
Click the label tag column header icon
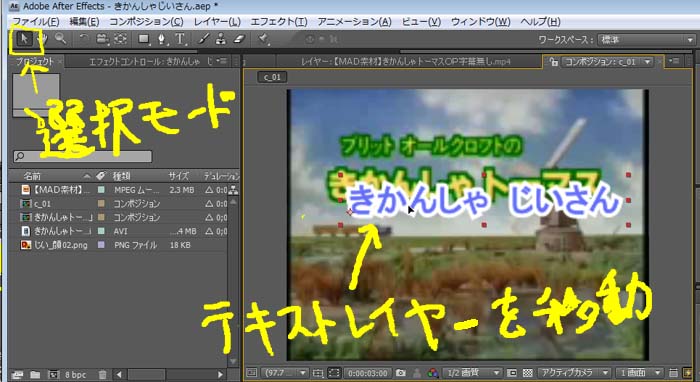[101, 176]
